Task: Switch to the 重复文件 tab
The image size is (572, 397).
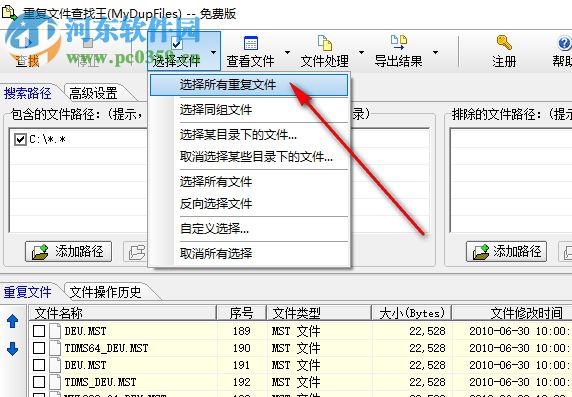Action: point(28,292)
